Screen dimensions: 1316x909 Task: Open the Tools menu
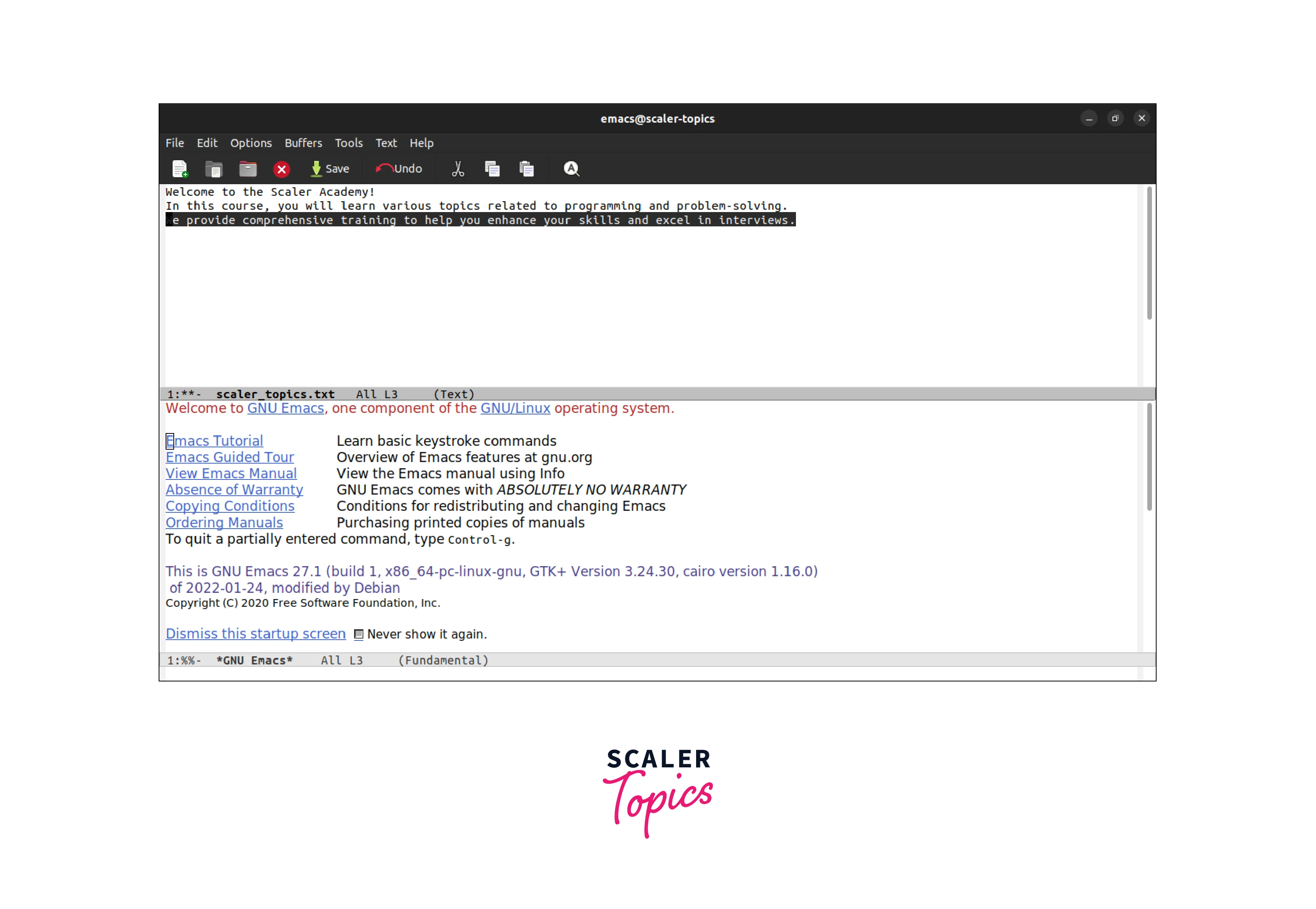pos(349,143)
